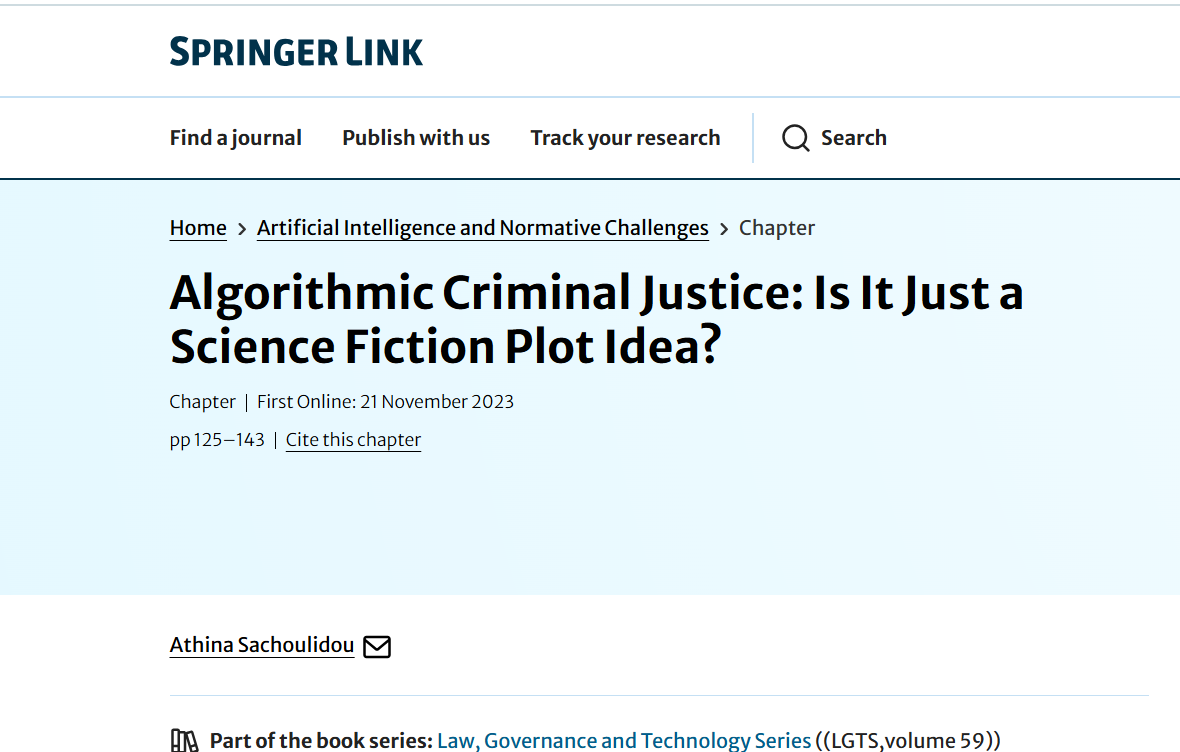The image size is (1180, 752).
Task: Click the First Online 21 November 2023 date
Action: (x=385, y=402)
